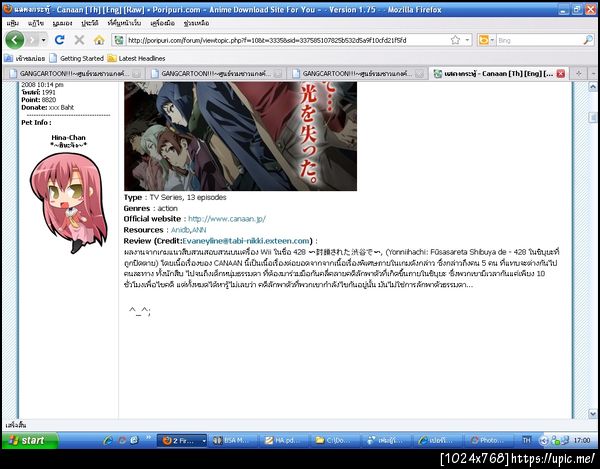Open the Most Visited bookmark folder

25,58
